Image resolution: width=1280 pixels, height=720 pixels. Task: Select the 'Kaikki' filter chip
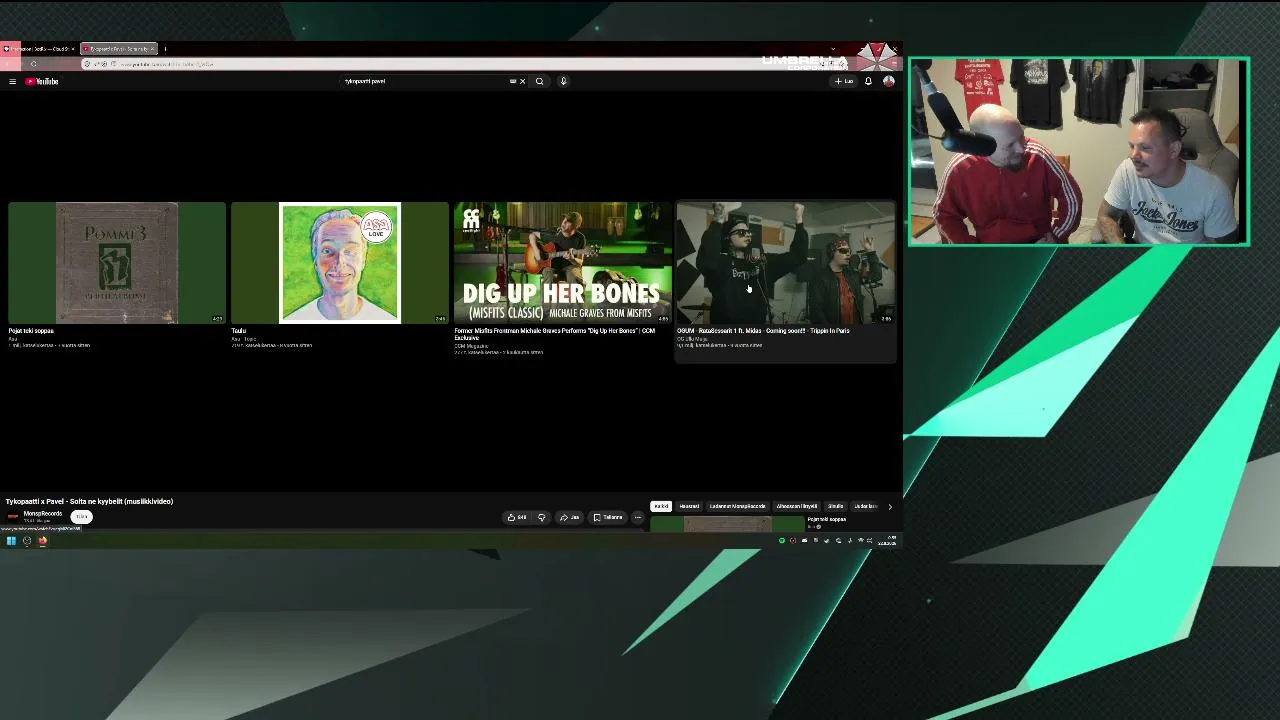tap(661, 506)
